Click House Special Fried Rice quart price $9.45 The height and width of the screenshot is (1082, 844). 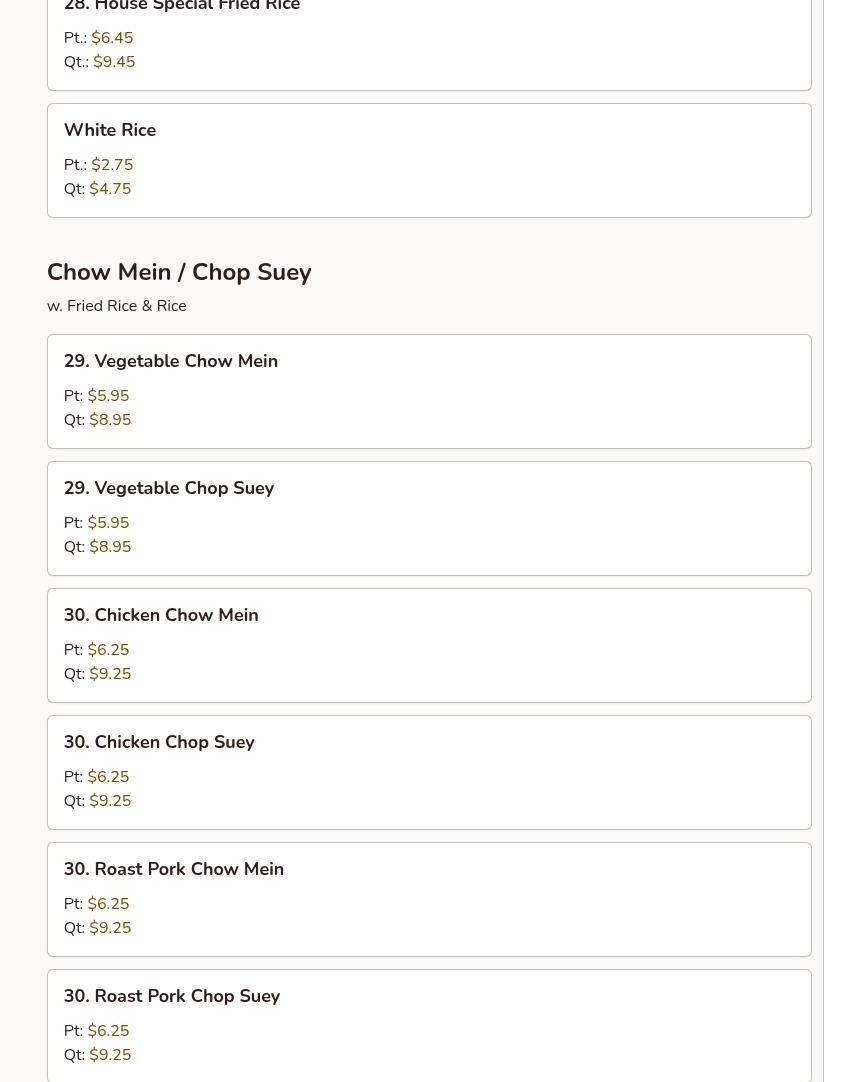pos(114,62)
